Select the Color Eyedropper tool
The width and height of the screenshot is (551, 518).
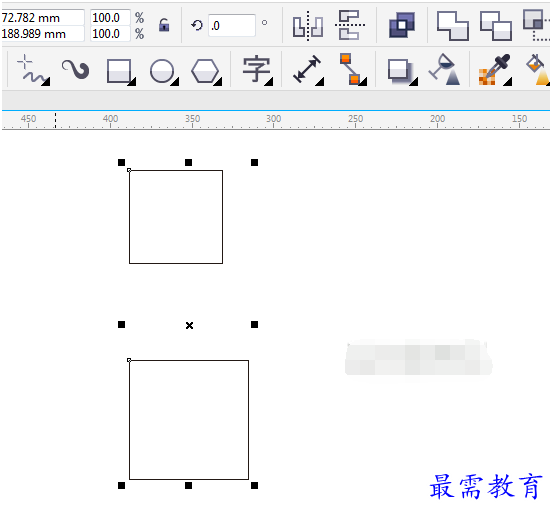click(494, 69)
